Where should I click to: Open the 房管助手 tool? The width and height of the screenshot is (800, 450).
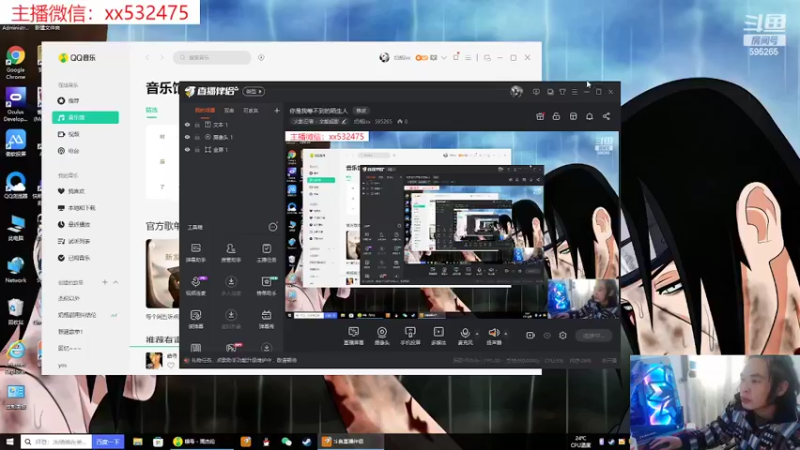point(231,253)
